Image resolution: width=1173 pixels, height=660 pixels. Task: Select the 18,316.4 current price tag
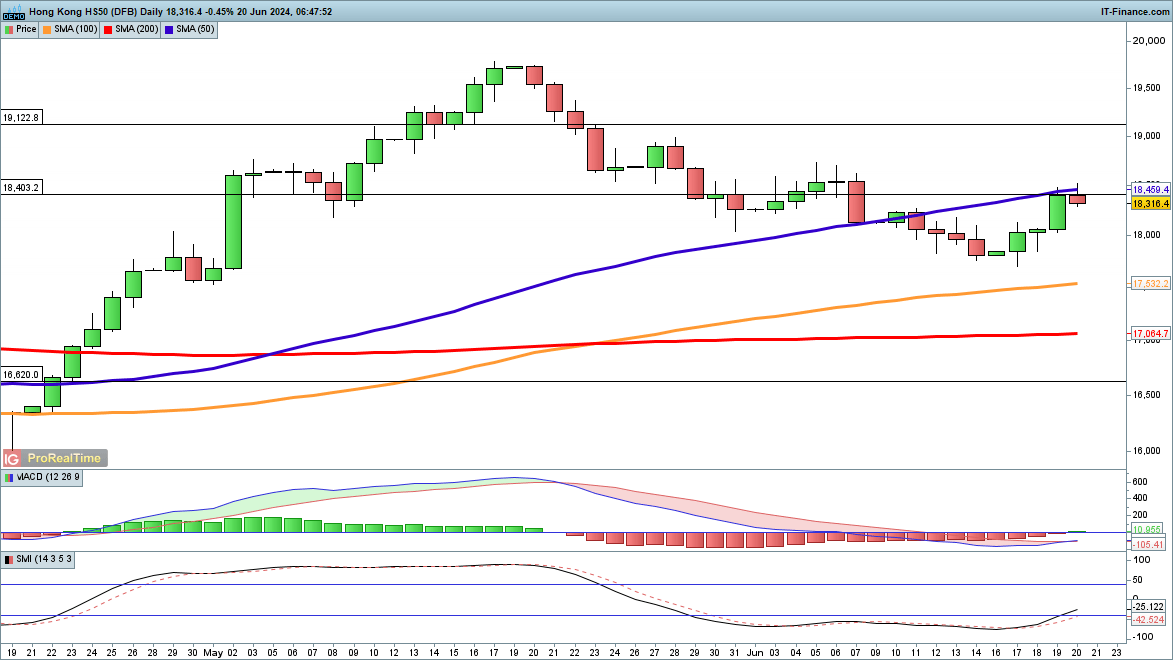pos(1150,204)
